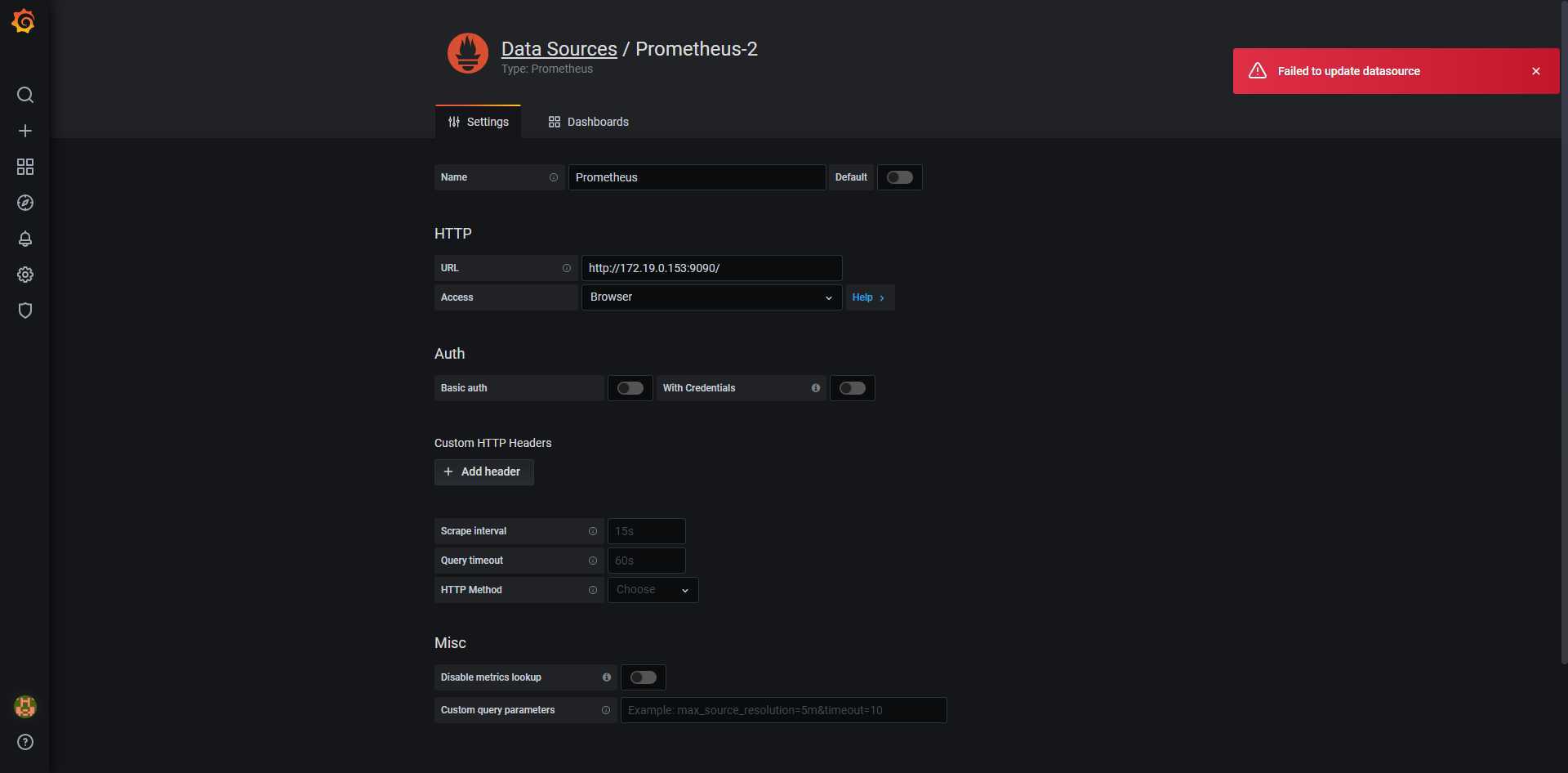The height and width of the screenshot is (773, 1568).
Task: Toggle the Default data source switch
Action: [x=900, y=177]
